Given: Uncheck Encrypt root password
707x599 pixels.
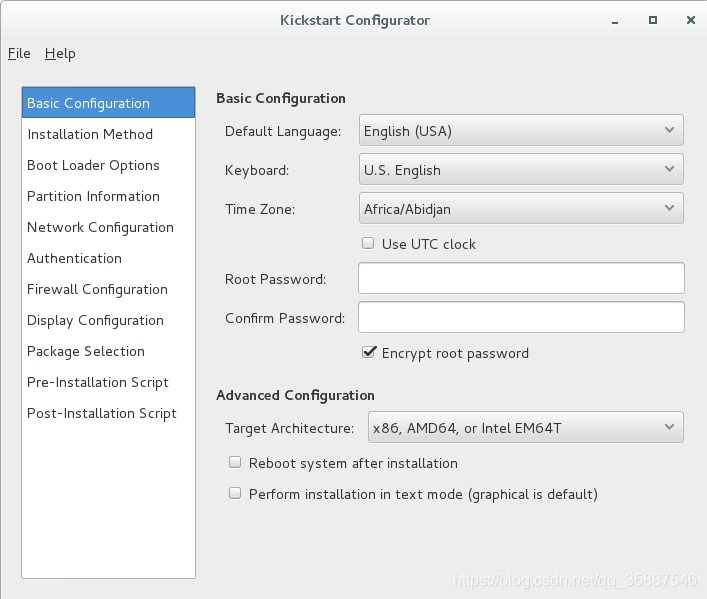Looking at the screenshot, I should 369,352.
